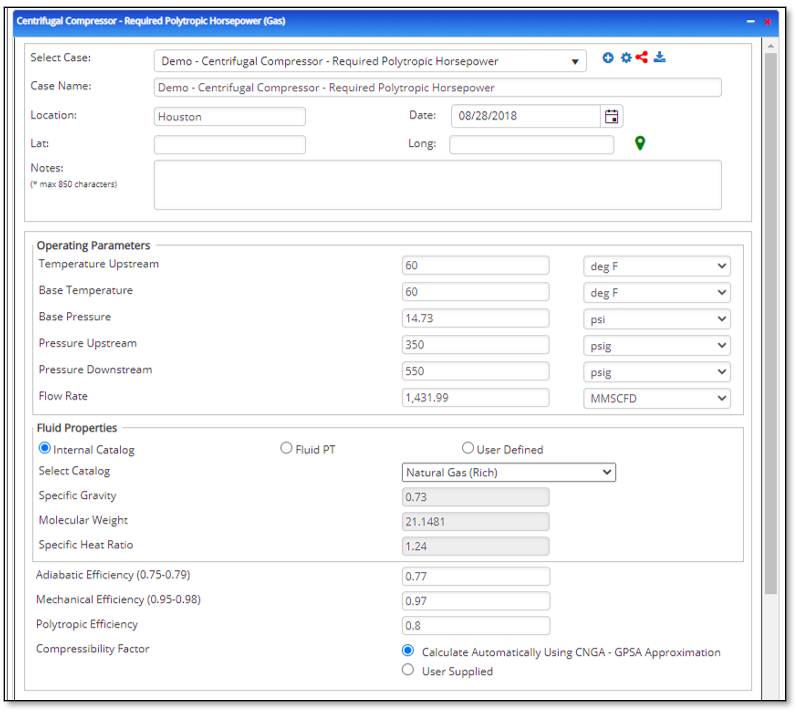The image size is (797, 712).
Task: Click the red share case icon
Action: click(642, 58)
